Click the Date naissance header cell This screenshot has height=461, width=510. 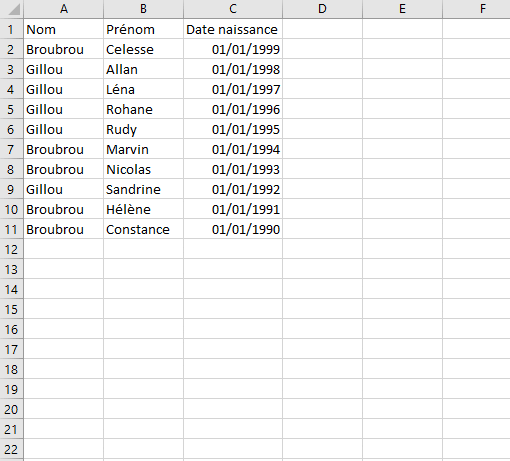[233, 29]
